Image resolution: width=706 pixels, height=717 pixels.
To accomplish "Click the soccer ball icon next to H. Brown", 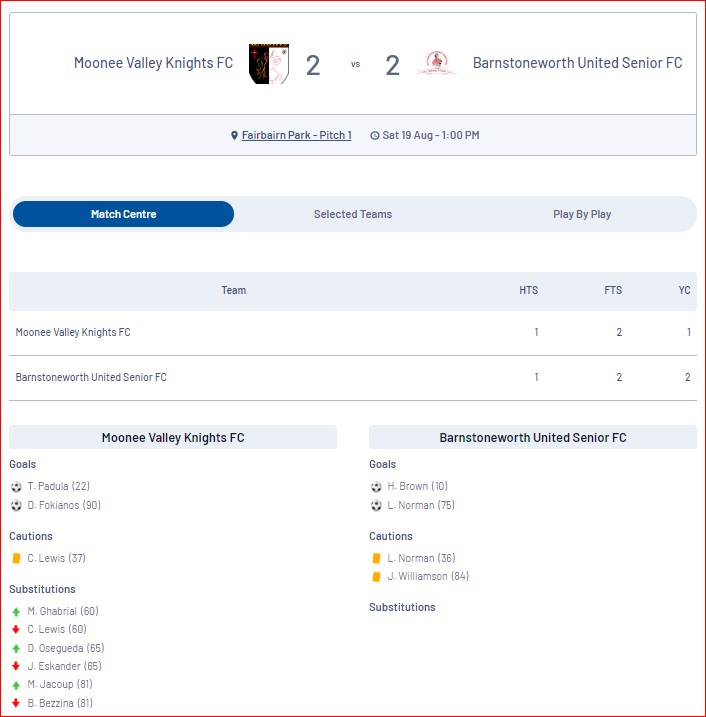I will [x=376, y=487].
